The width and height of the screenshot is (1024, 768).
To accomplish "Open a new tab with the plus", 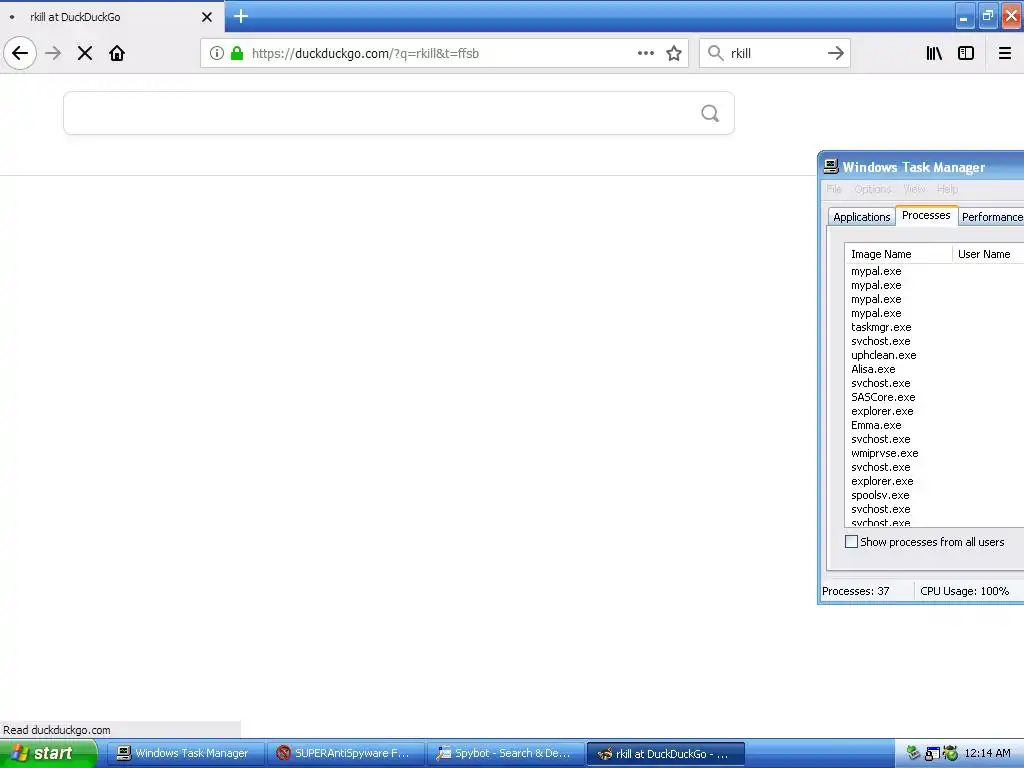I will click(241, 16).
